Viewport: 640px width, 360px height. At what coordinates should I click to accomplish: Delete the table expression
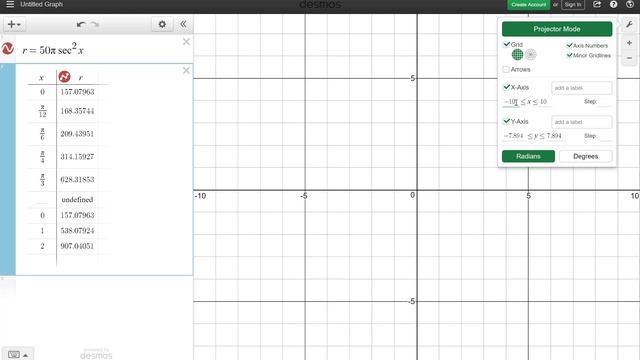[x=187, y=71]
